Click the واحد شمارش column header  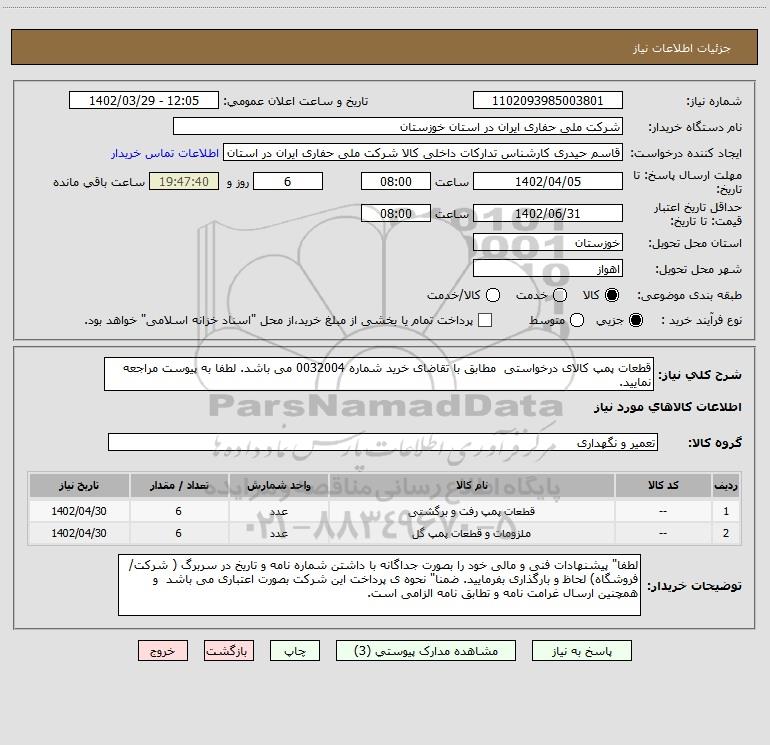278,485
